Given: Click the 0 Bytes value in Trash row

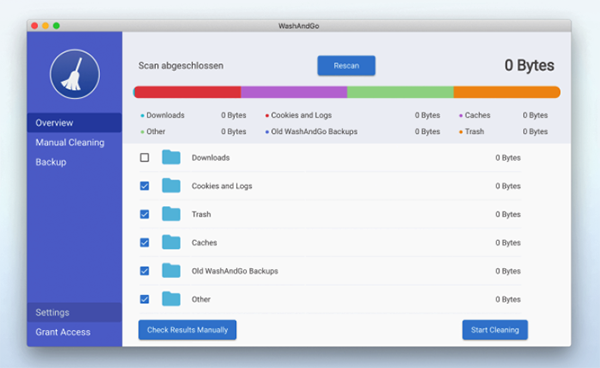Looking at the screenshot, I should coord(508,214).
